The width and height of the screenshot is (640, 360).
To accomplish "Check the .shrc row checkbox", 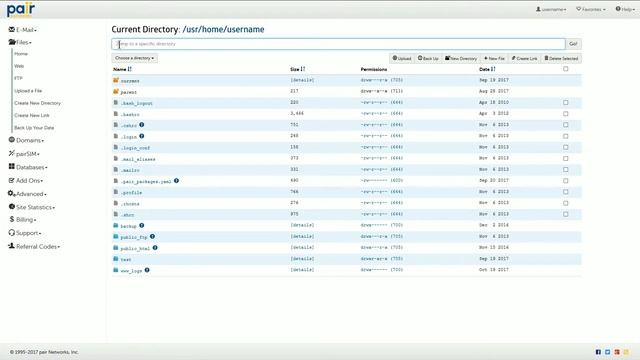I will (x=566, y=214).
